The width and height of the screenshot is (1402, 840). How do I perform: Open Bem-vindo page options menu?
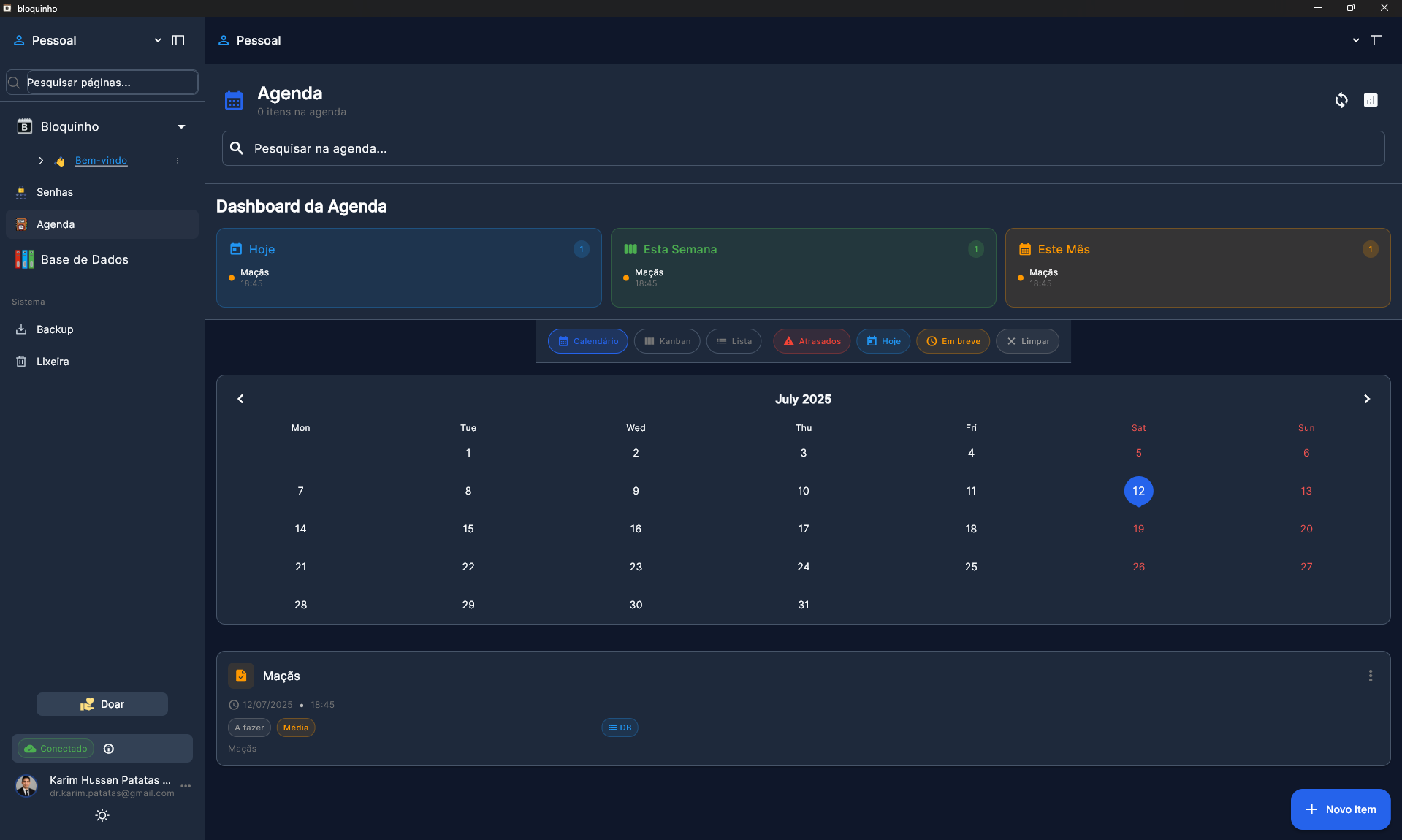click(178, 161)
